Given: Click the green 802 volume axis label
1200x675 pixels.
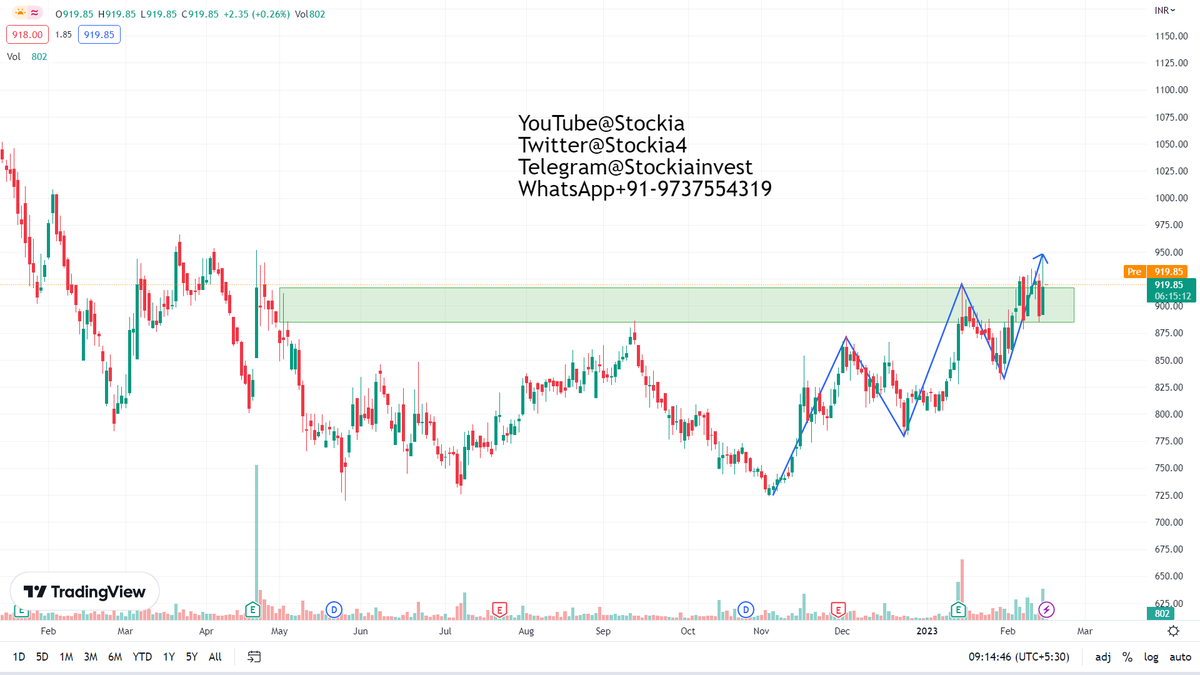Looking at the screenshot, I should pyautogui.click(x=1163, y=613).
